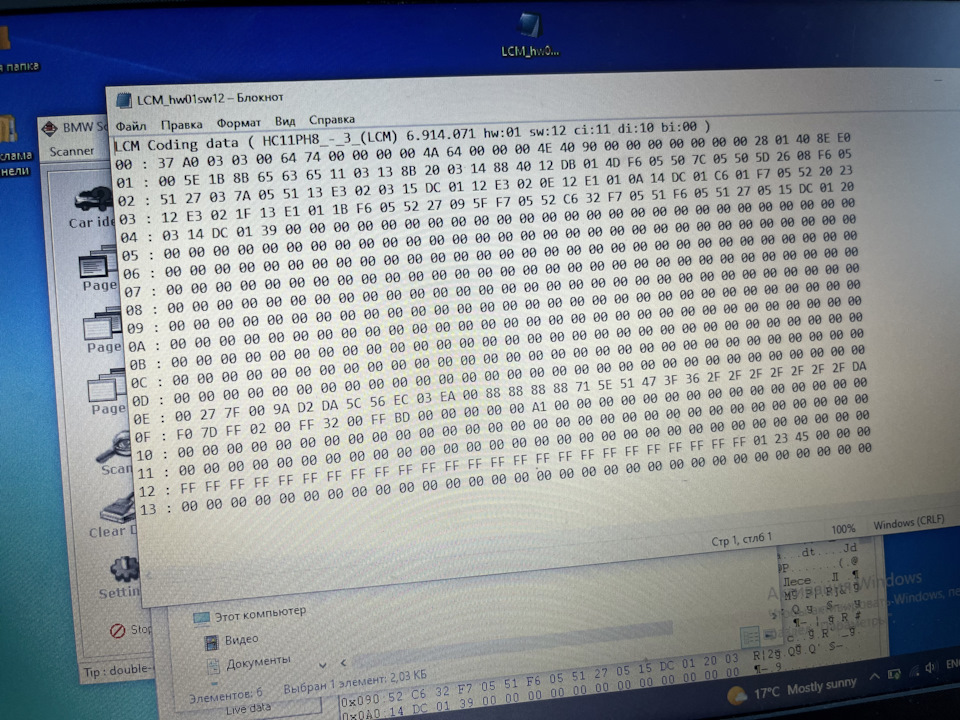Click the details view icon in Explorer
Screen dimensions: 960x720
749,637
